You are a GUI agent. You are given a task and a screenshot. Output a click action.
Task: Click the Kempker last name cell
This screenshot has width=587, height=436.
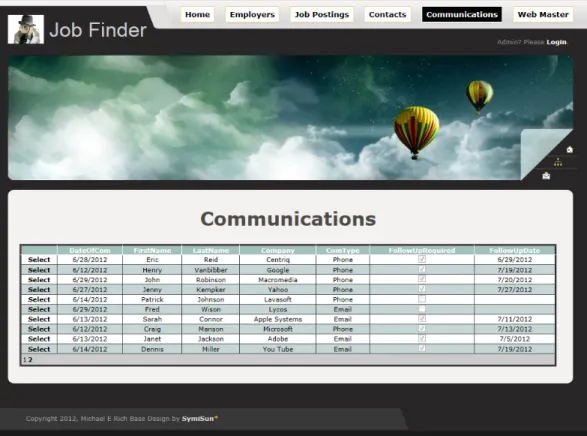pyautogui.click(x=211, y=289)
